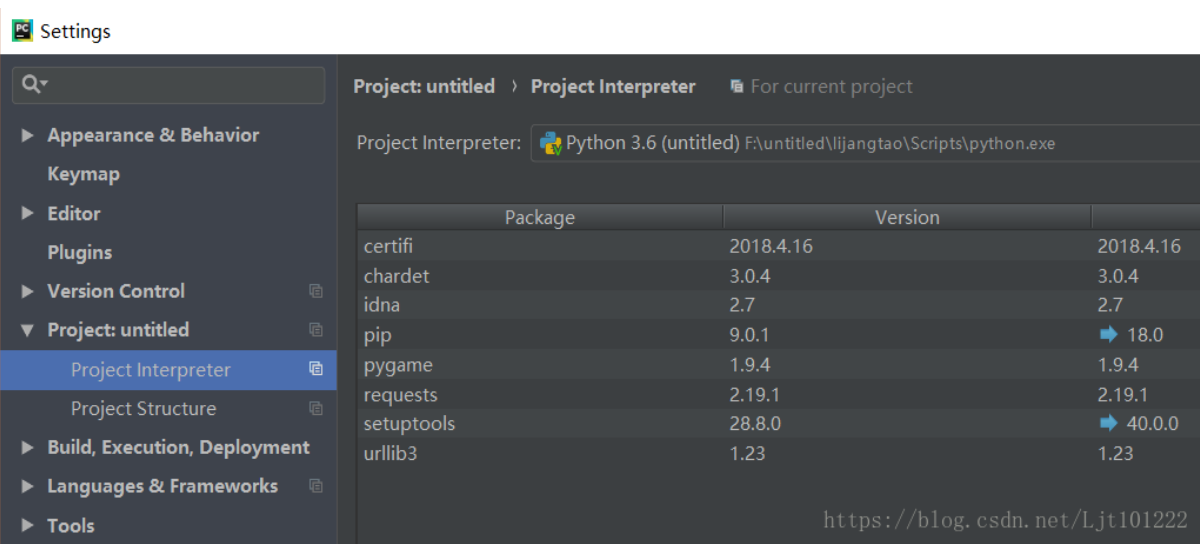Click the Python interpreter icon
Viewport: 1200px width, 544px height.
550,143
